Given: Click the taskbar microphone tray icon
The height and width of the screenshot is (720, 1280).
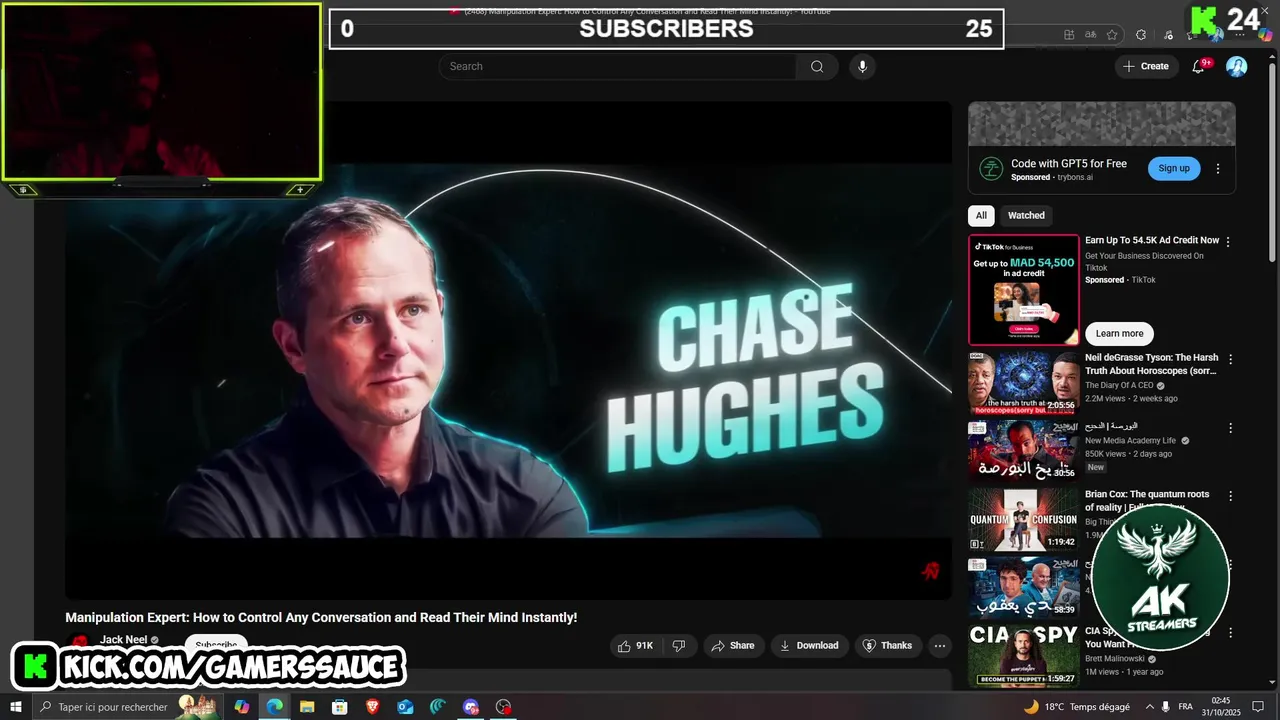Looking at the screenshot, I should point(1165,707).
